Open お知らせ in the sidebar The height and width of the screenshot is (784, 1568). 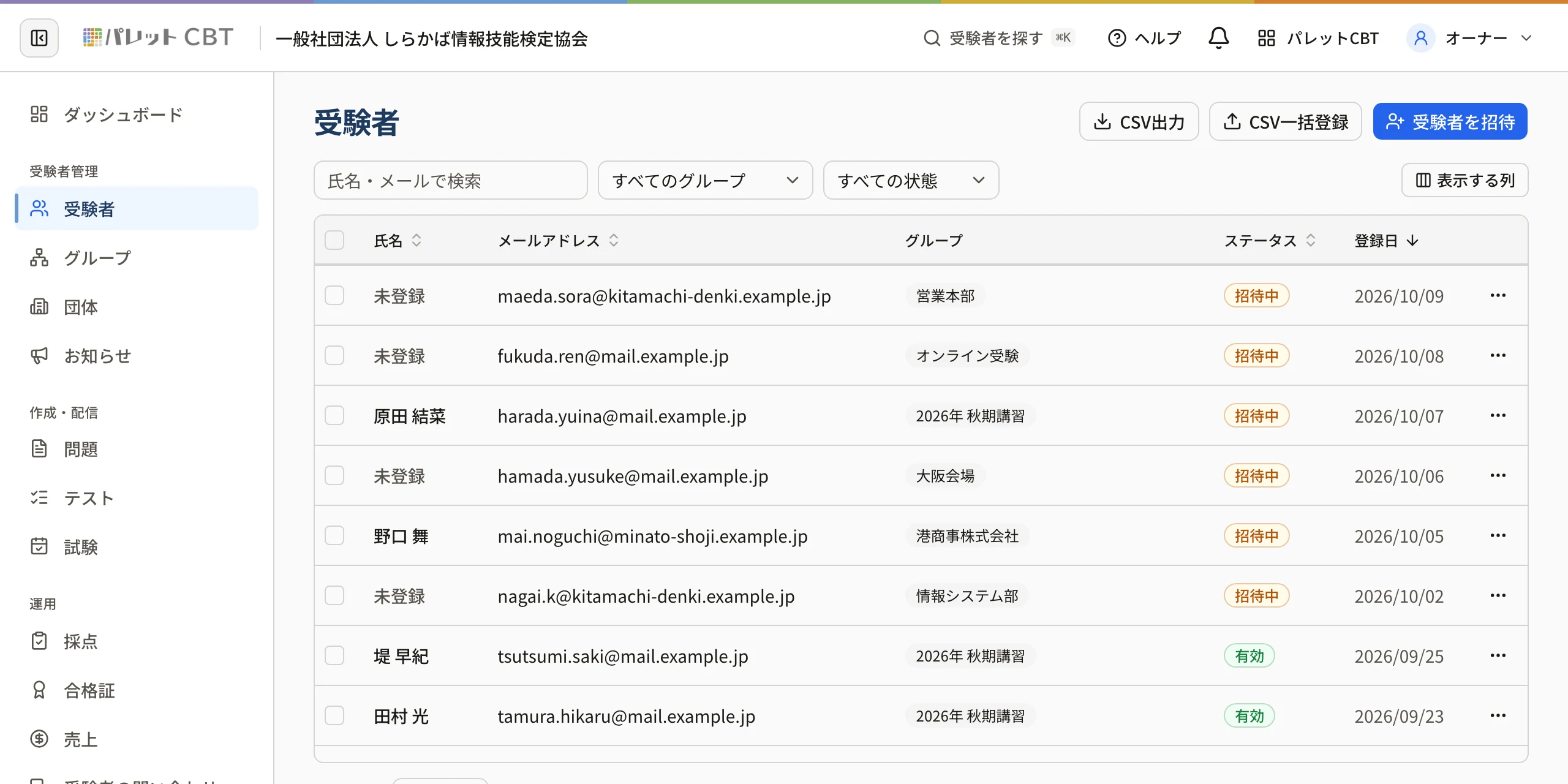(x=137, y=356)
